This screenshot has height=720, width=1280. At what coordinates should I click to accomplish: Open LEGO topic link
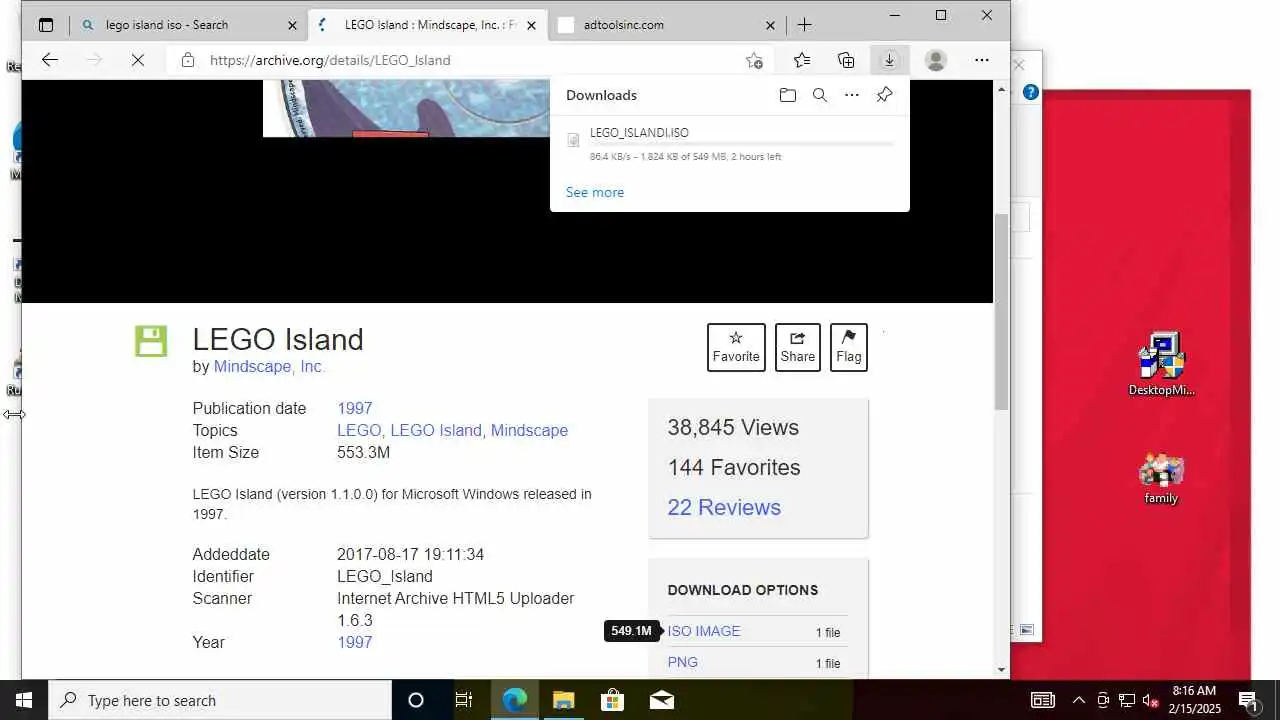(359, 431)
